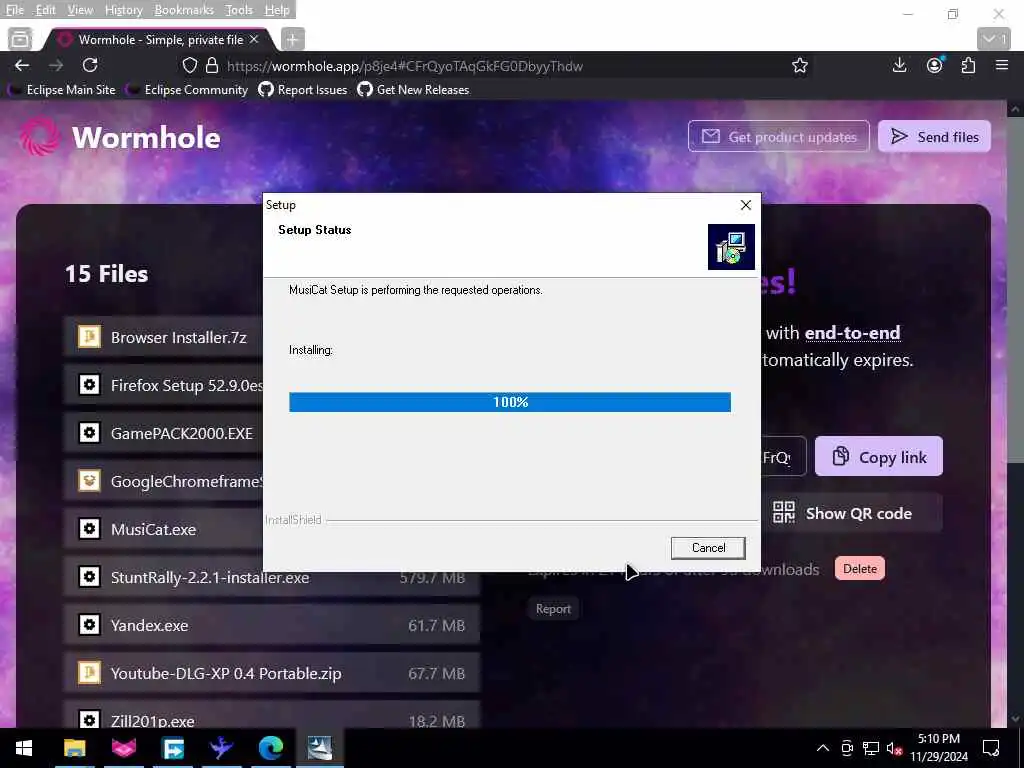Viewport: 1024px width, 768px height.
Task: Open the View menu
Action: [80, 10]
